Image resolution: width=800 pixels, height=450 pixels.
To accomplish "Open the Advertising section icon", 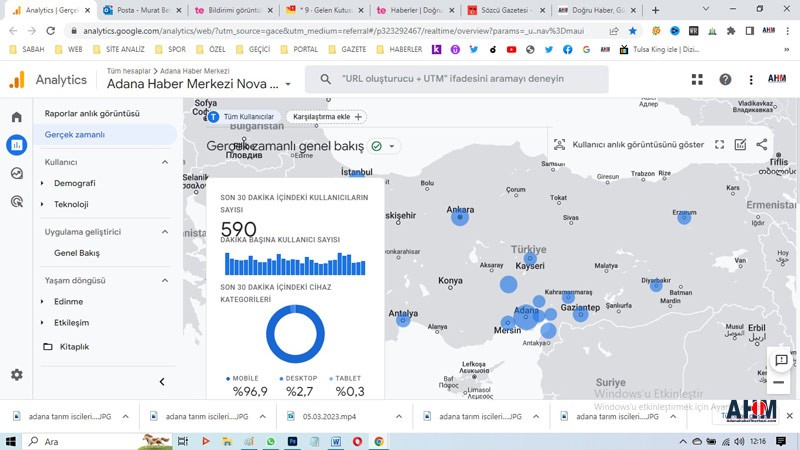I will point(16,201).
